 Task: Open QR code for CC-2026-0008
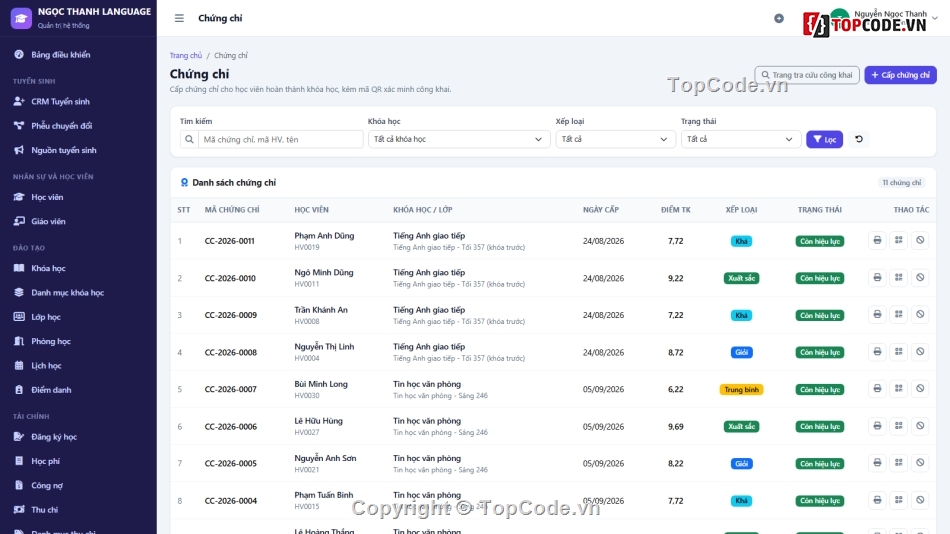point(899,352)
